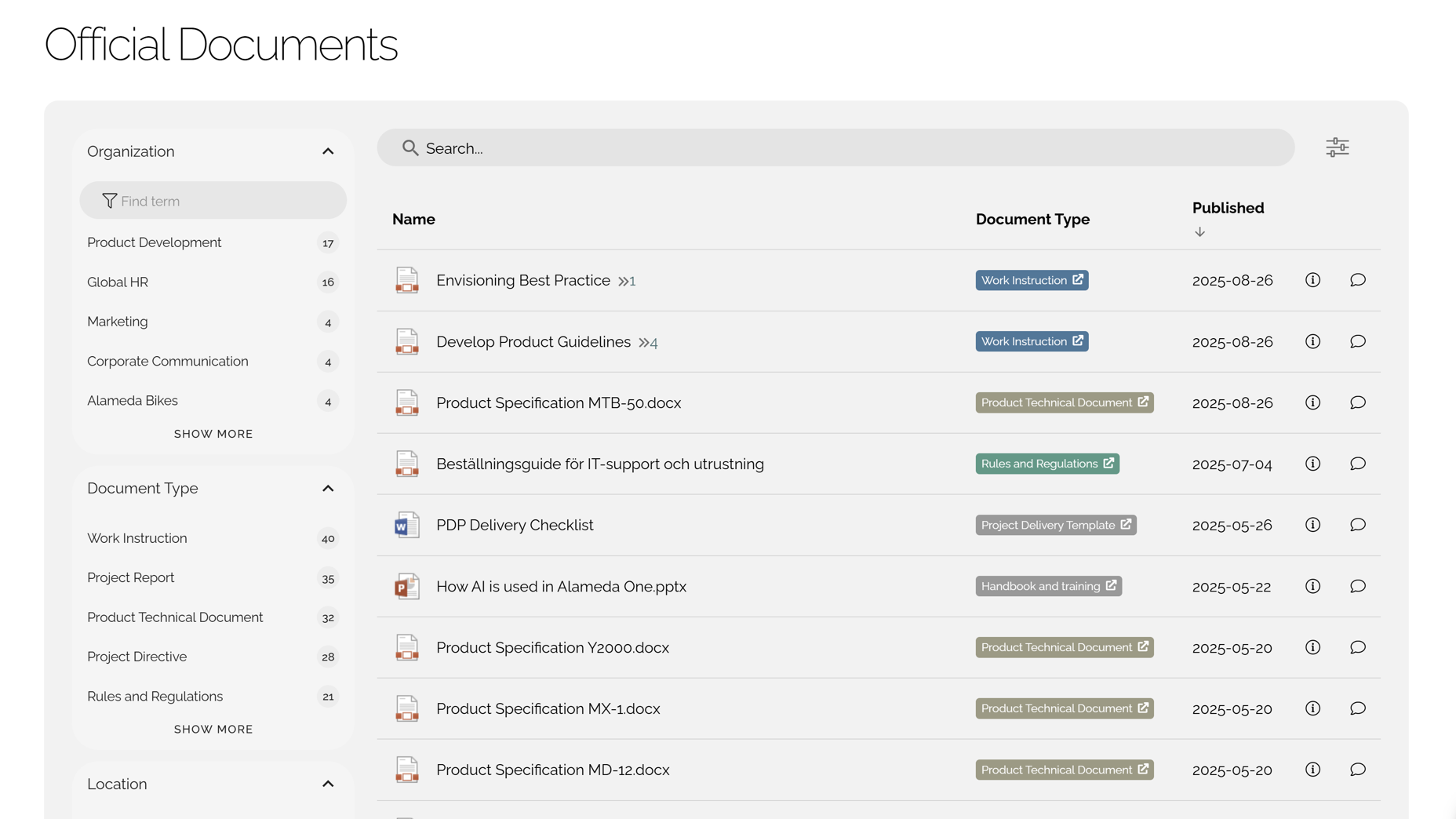
Task: Click the Word file icon of PDP Delivery Checklist
Action: point(406,525)
